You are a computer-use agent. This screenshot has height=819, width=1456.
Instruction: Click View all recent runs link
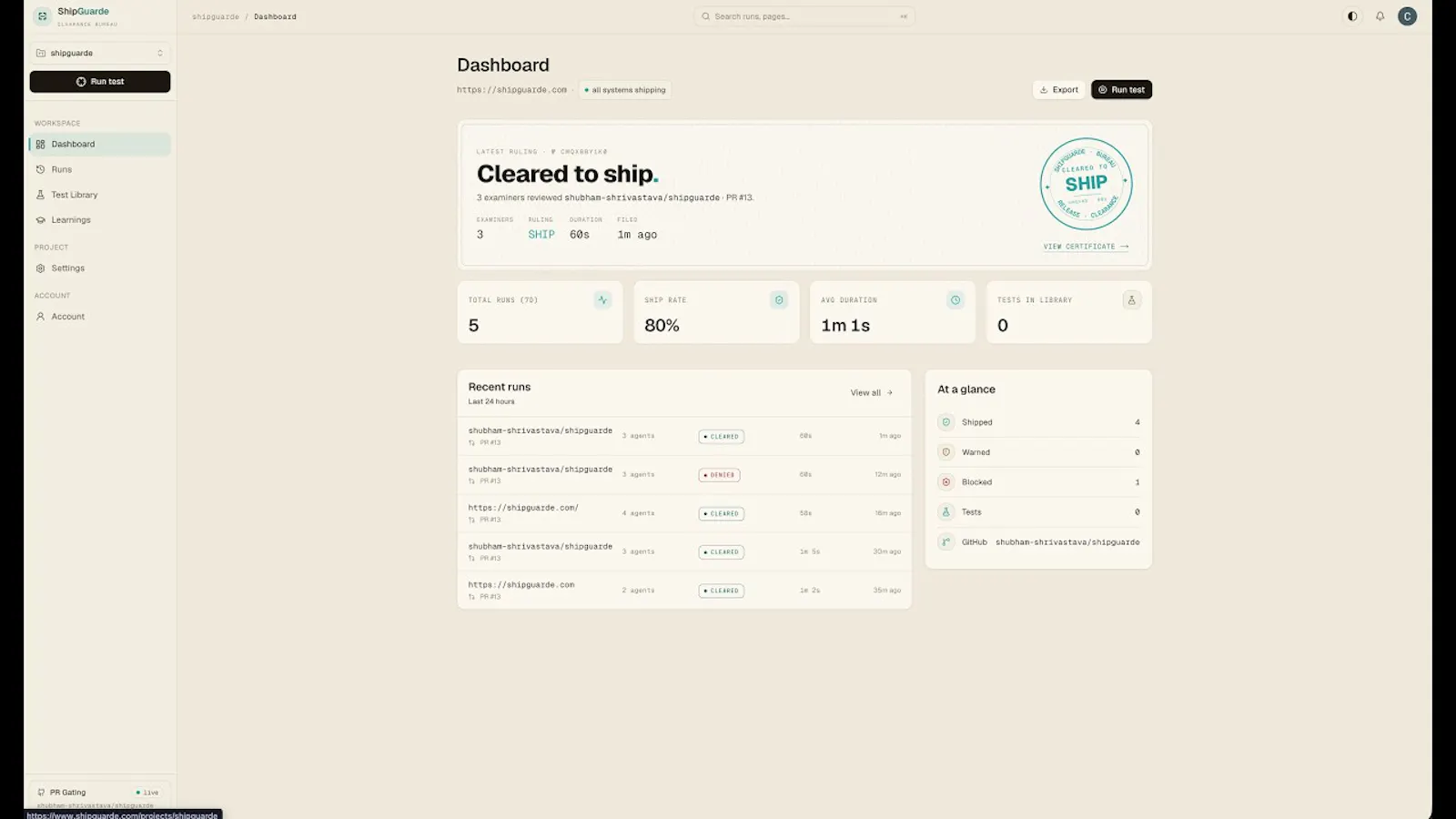[x=872, y=393]
